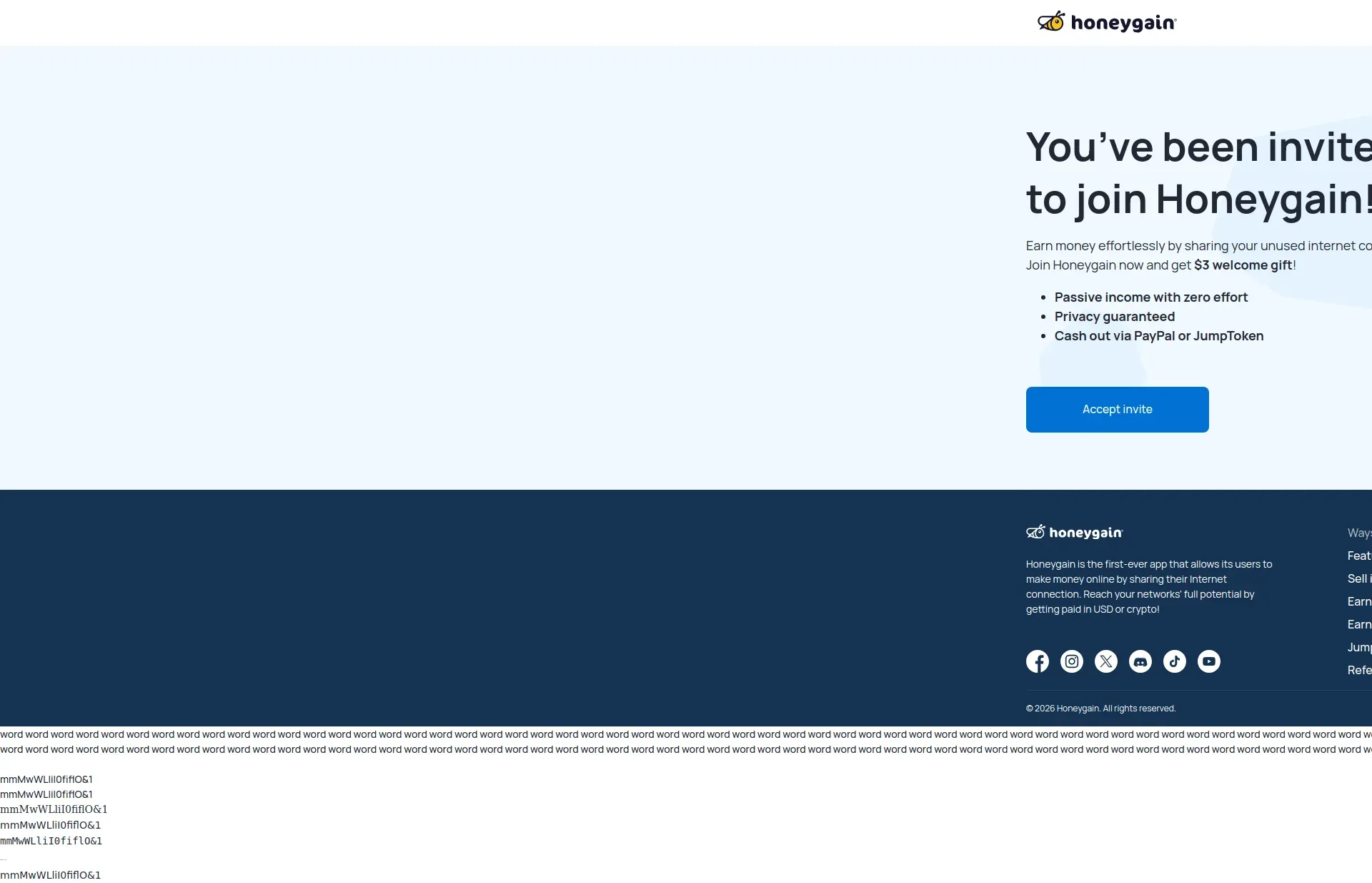Click the '© 2026 Honeygain' copyright text

1100,709
